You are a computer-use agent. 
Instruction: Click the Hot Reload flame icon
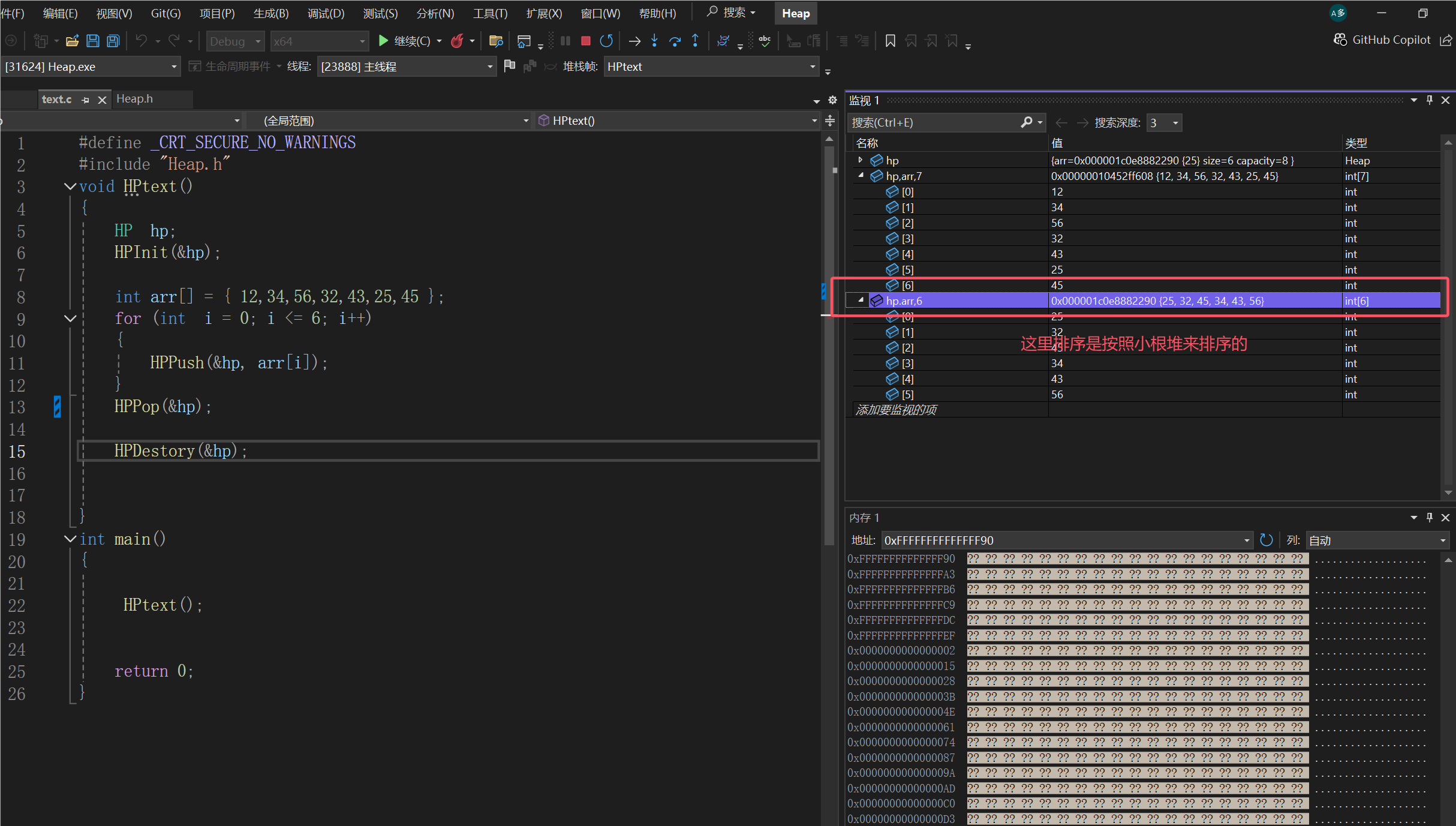click(x=457, y=41)
